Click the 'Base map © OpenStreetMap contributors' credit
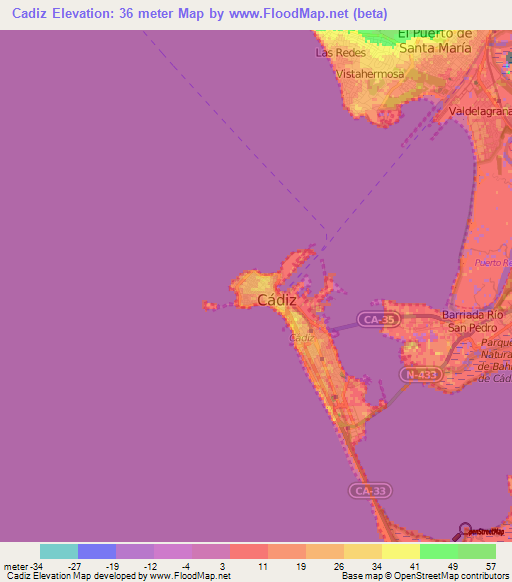Image resolution: width=512 pixels, height=582 pixels. pos(425,576)
